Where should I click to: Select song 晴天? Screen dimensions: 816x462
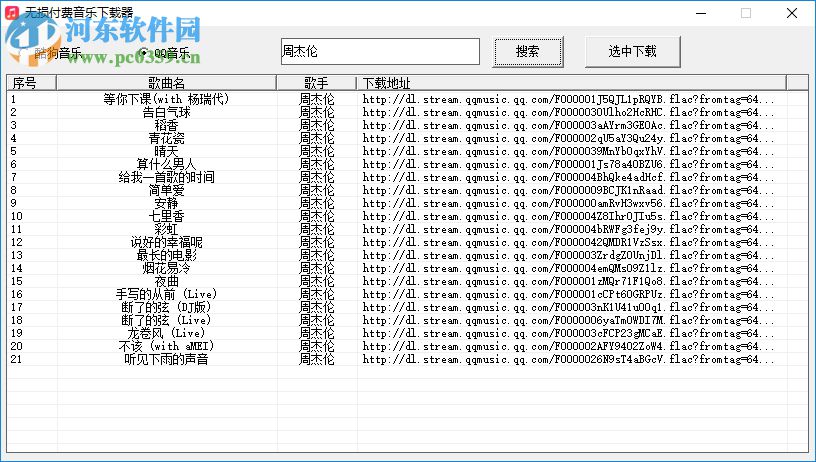click(x=166, y=151)
